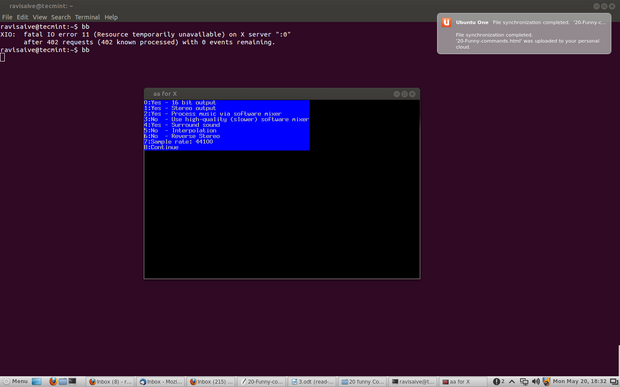The image size is (620, 387).
Task: Click the 'fatal IO error 11' terminal line
Action: (146, 34)
